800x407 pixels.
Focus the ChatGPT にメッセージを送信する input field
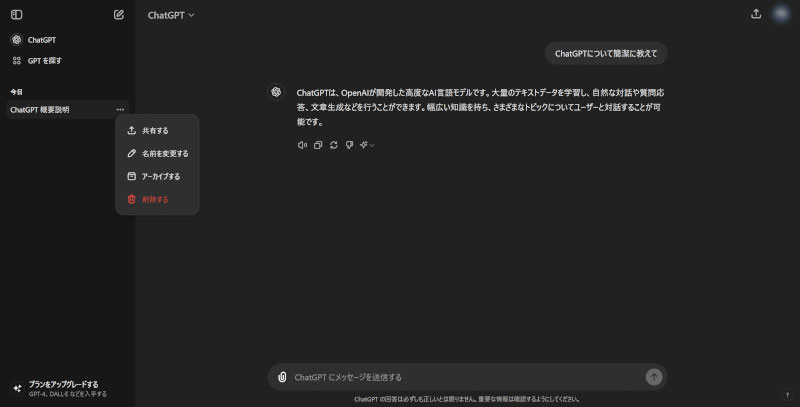click(x=467, y=377)
